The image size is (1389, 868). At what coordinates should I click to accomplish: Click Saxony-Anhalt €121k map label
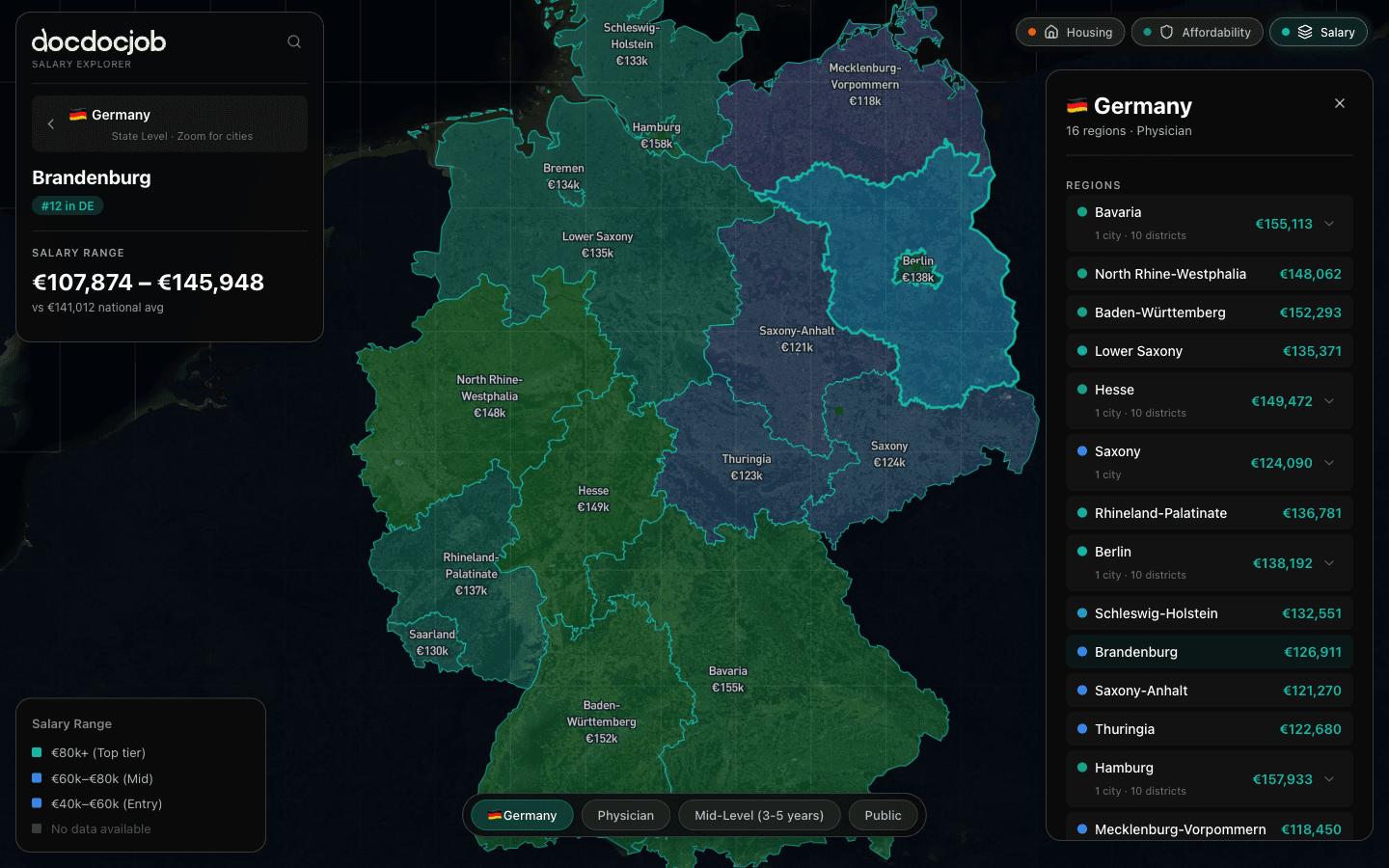(x=797, y=339)
